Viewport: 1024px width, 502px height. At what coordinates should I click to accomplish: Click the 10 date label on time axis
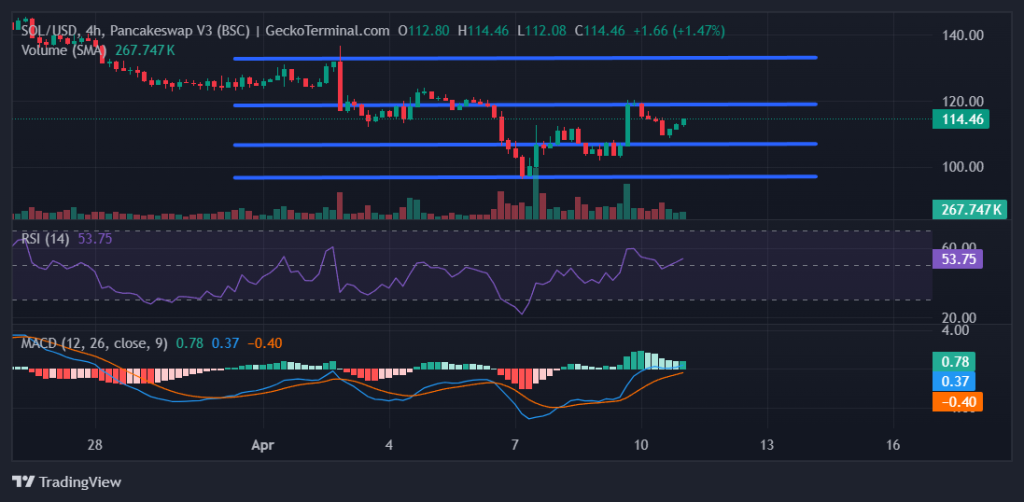(641, 445)
